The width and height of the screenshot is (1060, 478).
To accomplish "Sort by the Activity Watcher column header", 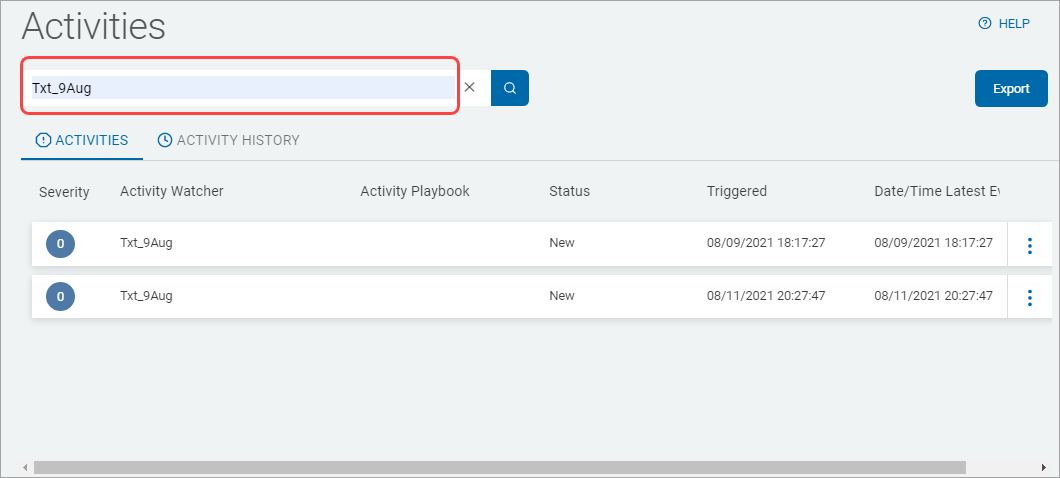I will point(172,191).
